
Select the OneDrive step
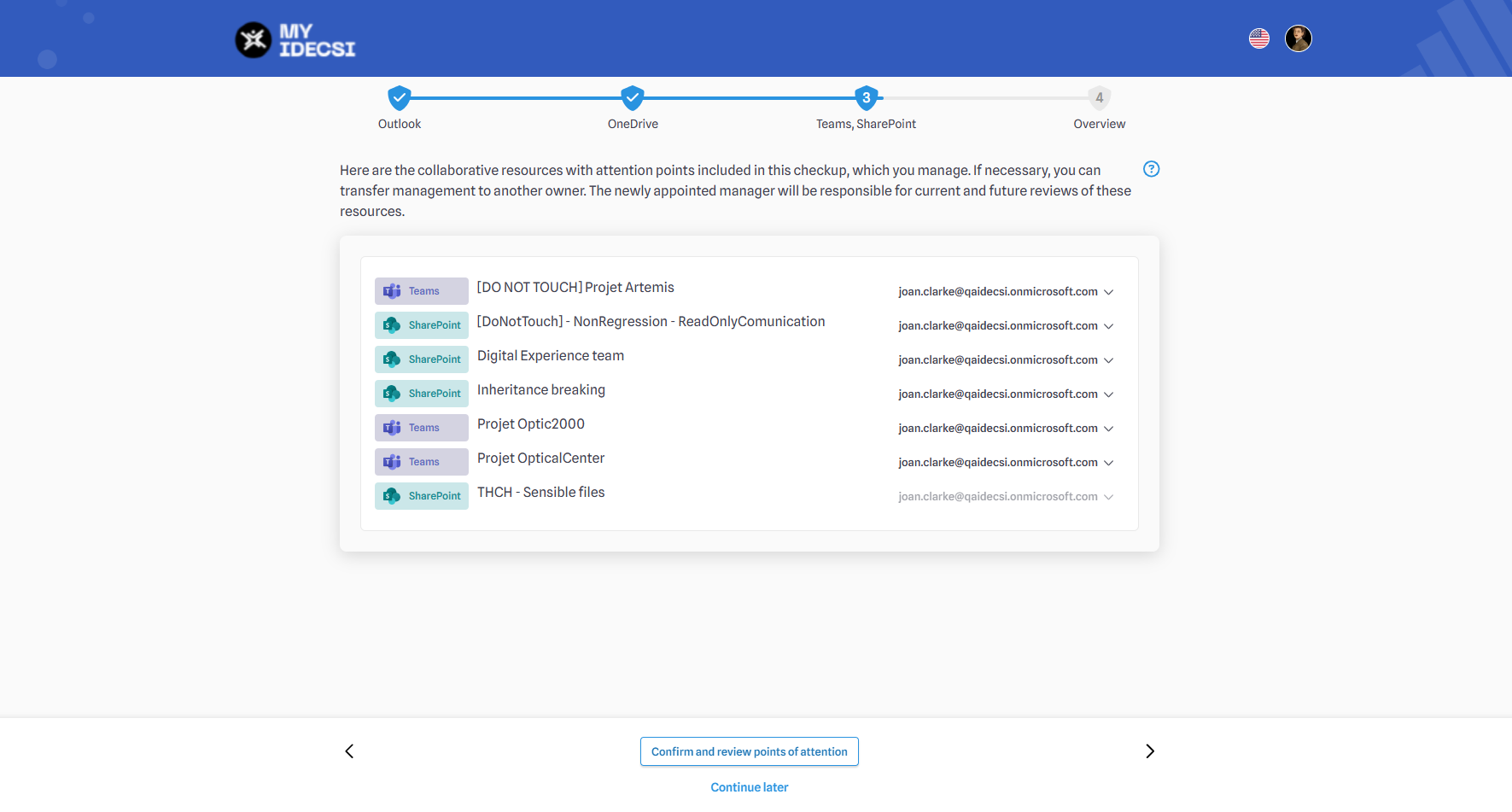(x=632, y=98)
